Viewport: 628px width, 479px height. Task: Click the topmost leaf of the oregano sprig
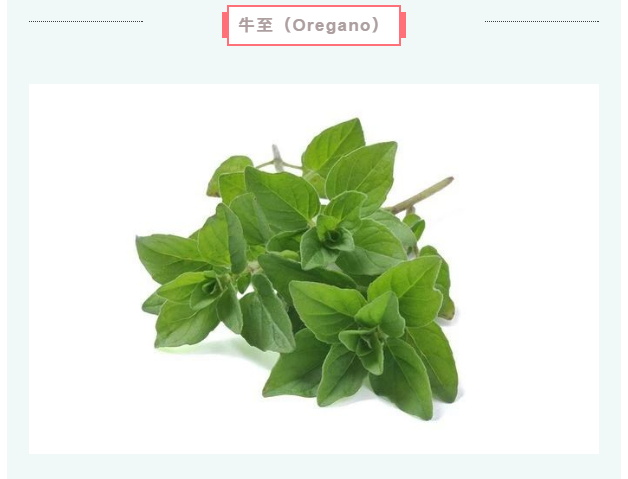(334, 147)
